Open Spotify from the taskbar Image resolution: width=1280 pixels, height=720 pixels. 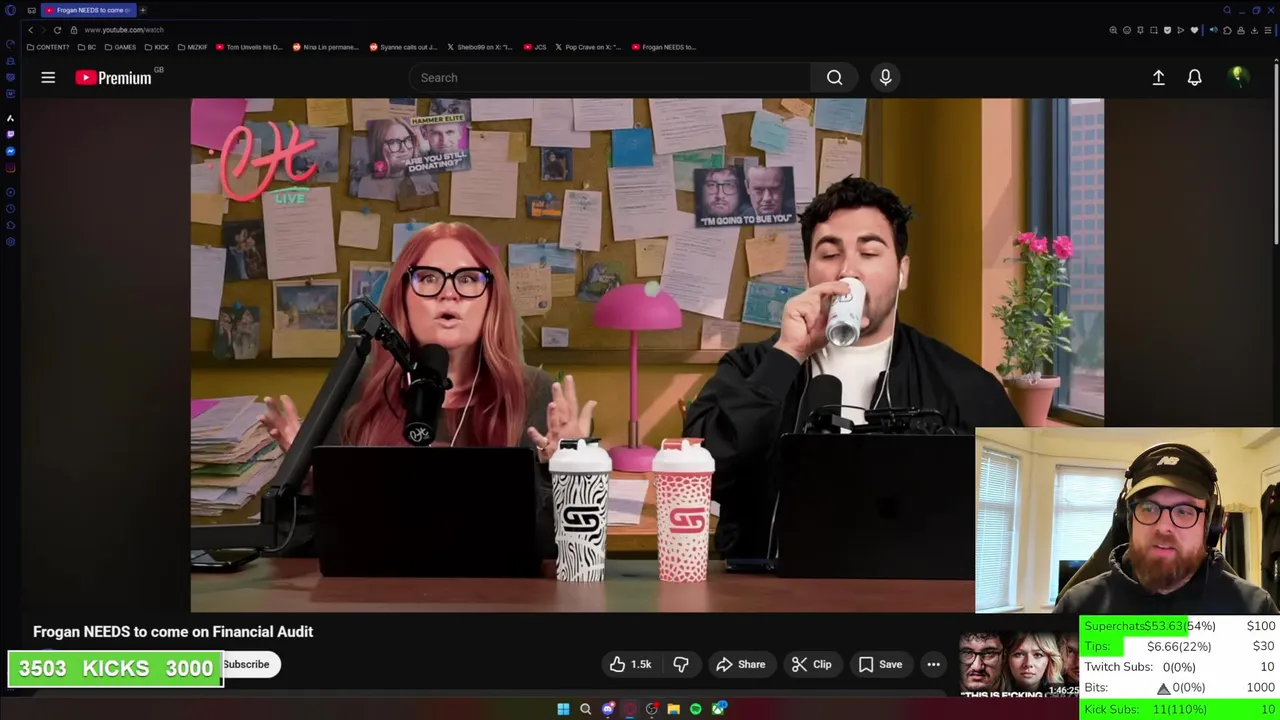tap(695, 709)
